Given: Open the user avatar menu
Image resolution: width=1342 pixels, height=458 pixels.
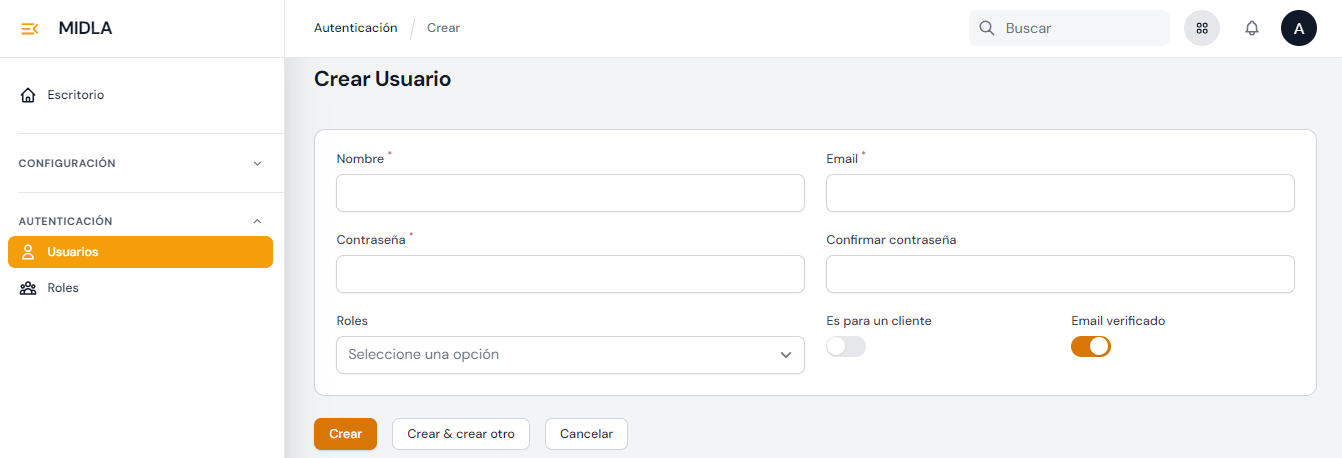Looking at the screenshot, I should pyautogui.click(x=1298, y=28).
